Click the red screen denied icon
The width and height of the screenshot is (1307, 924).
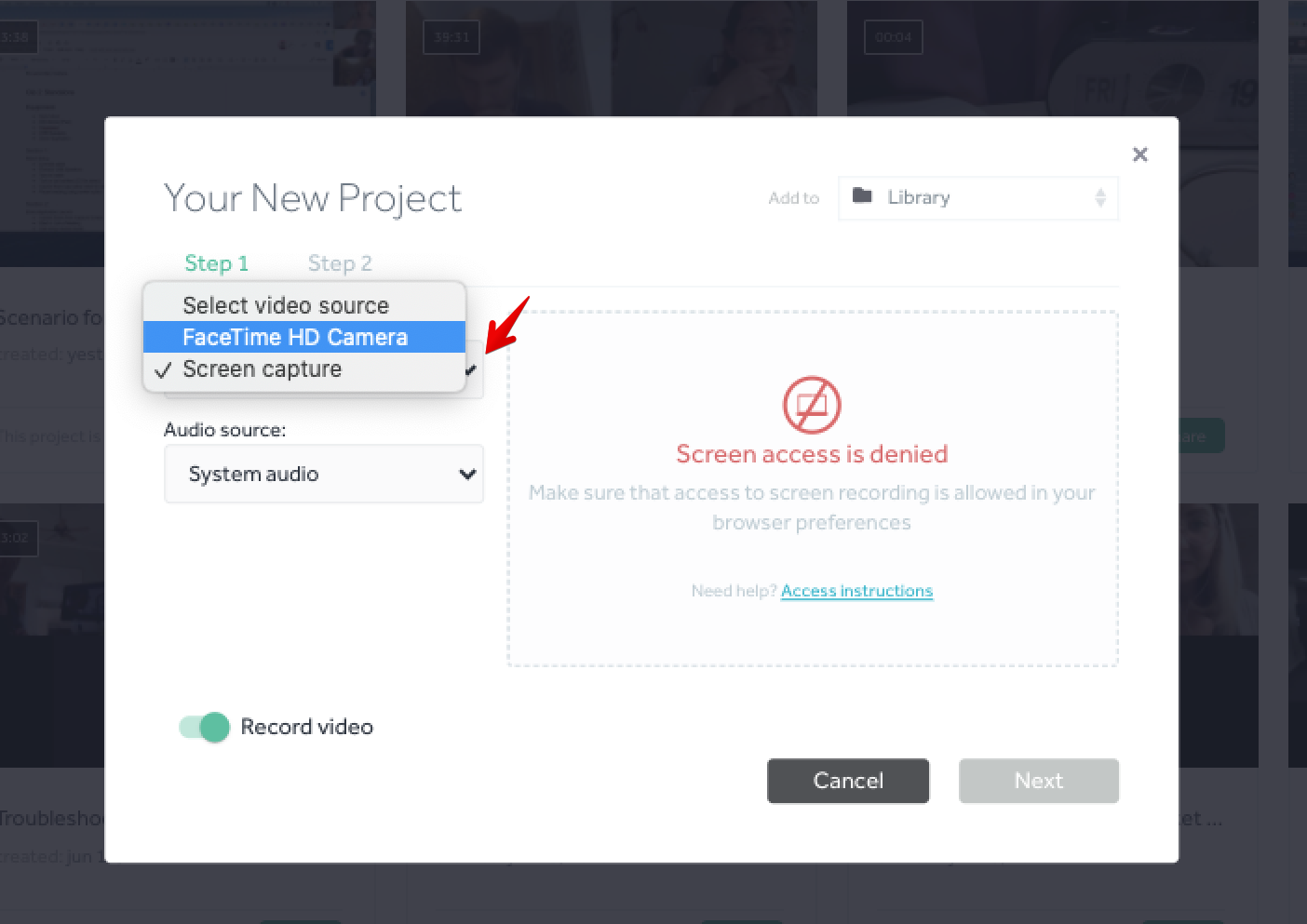pos(811,405)
